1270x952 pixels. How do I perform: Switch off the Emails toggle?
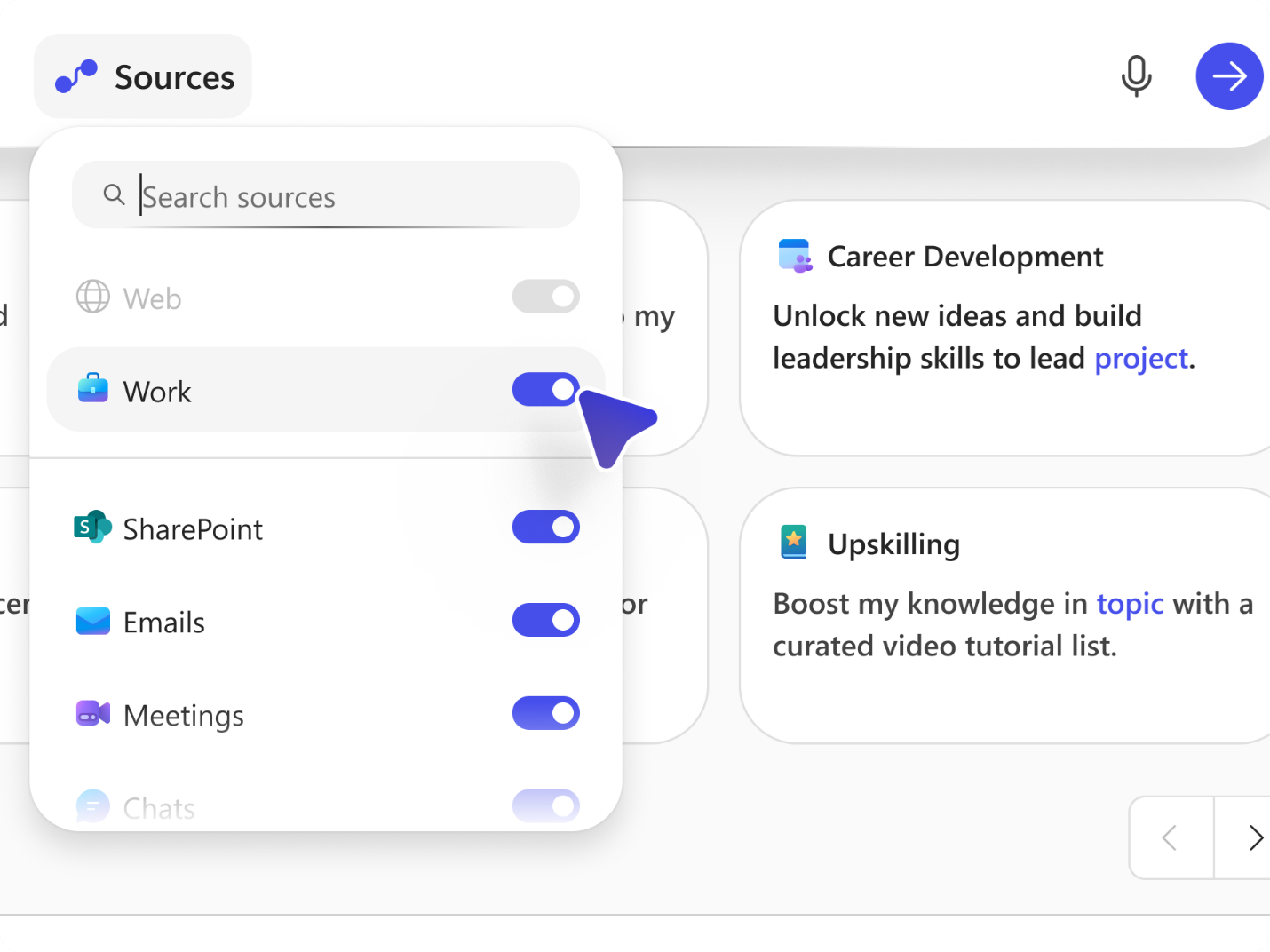(545, 620)
